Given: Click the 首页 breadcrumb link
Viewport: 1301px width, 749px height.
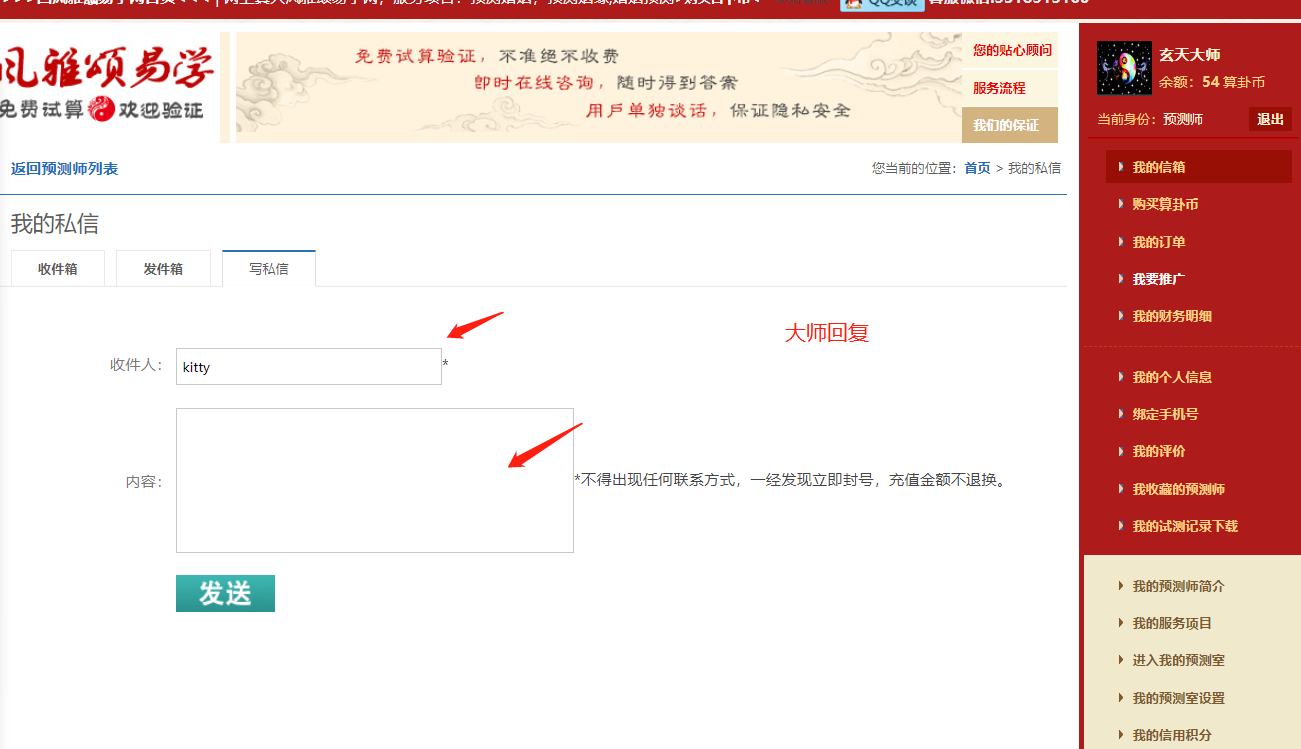Looking at the screenshot, I should pyautogui.click(x=977, y=168).
